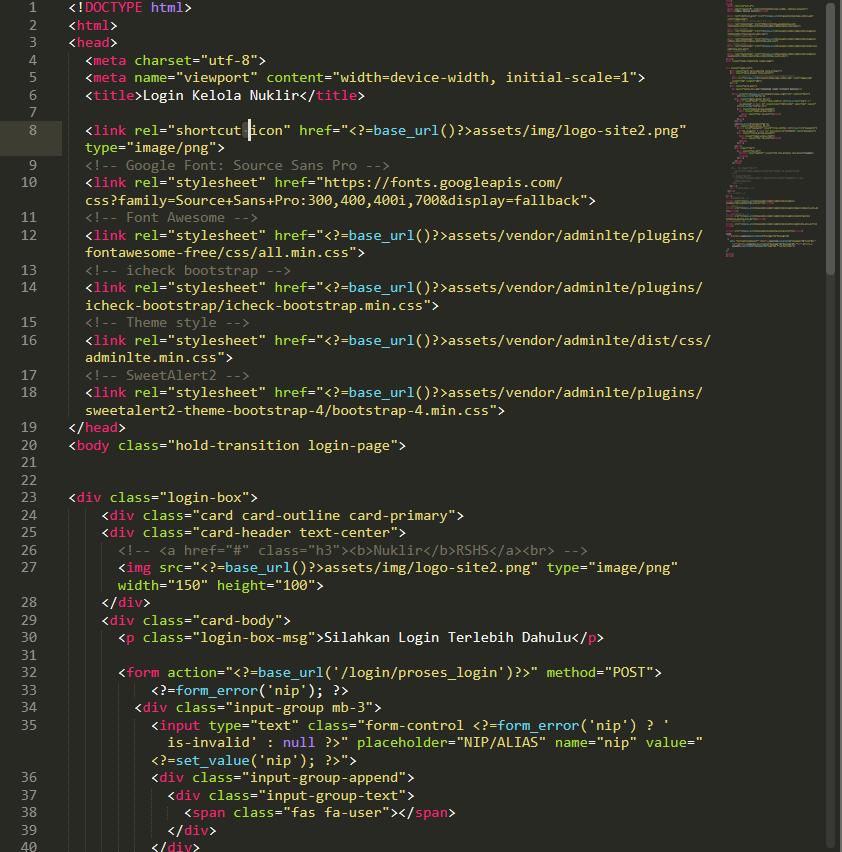Place cursor in the DOCTYPE html declaration
This screenshot has width=842, height=852.
tap(130, 8)
